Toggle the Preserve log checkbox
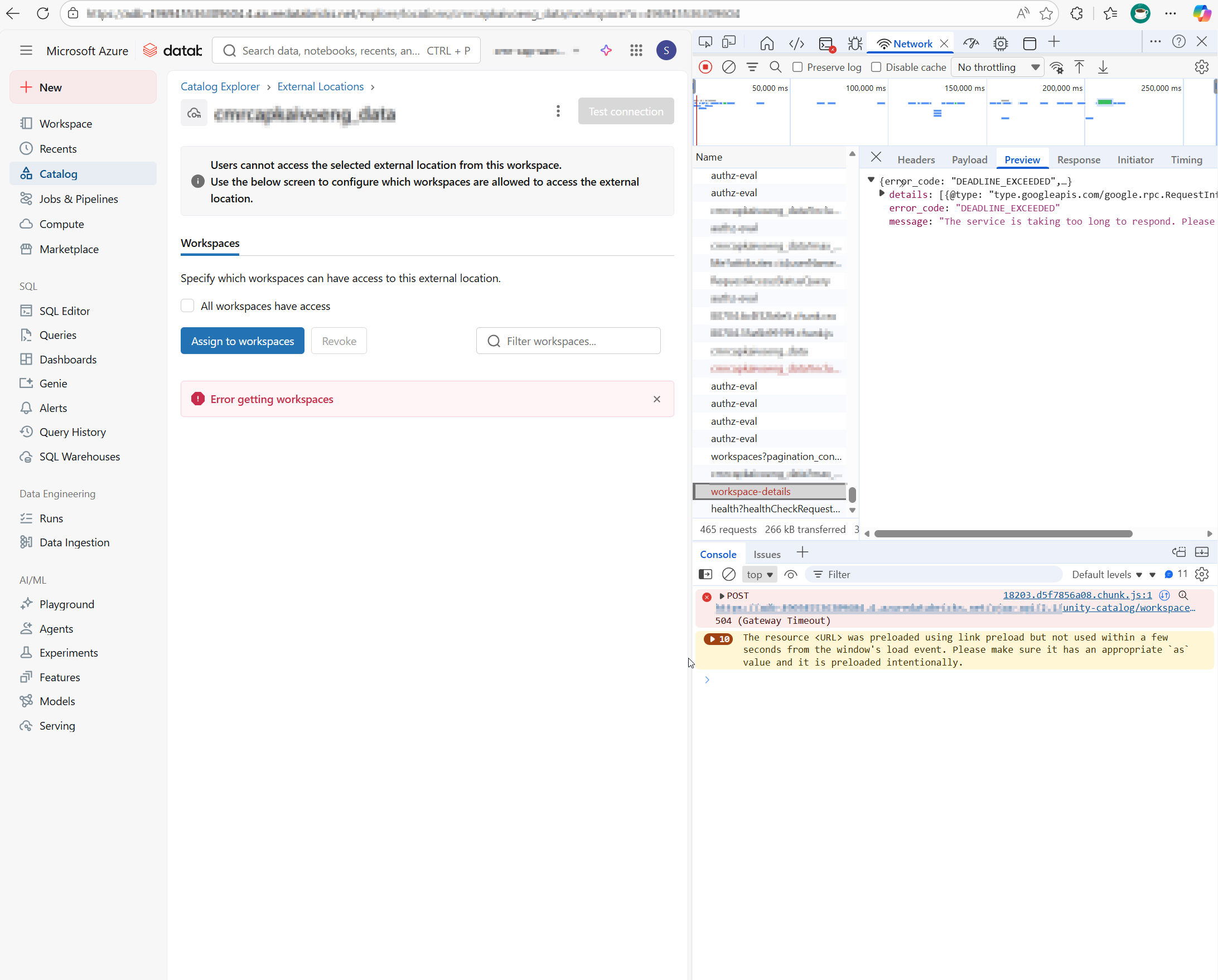The height and width of the screenshot is (980, 1218). [x=797, y=67]
